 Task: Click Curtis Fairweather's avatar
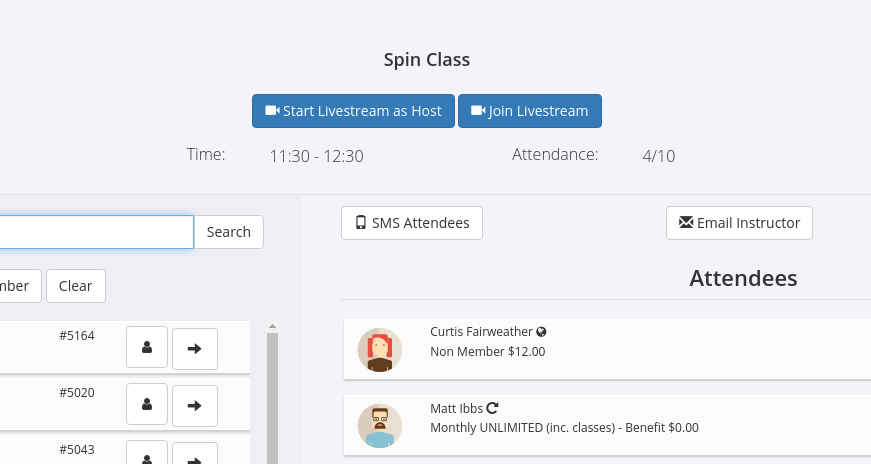[x=379, y=350]
